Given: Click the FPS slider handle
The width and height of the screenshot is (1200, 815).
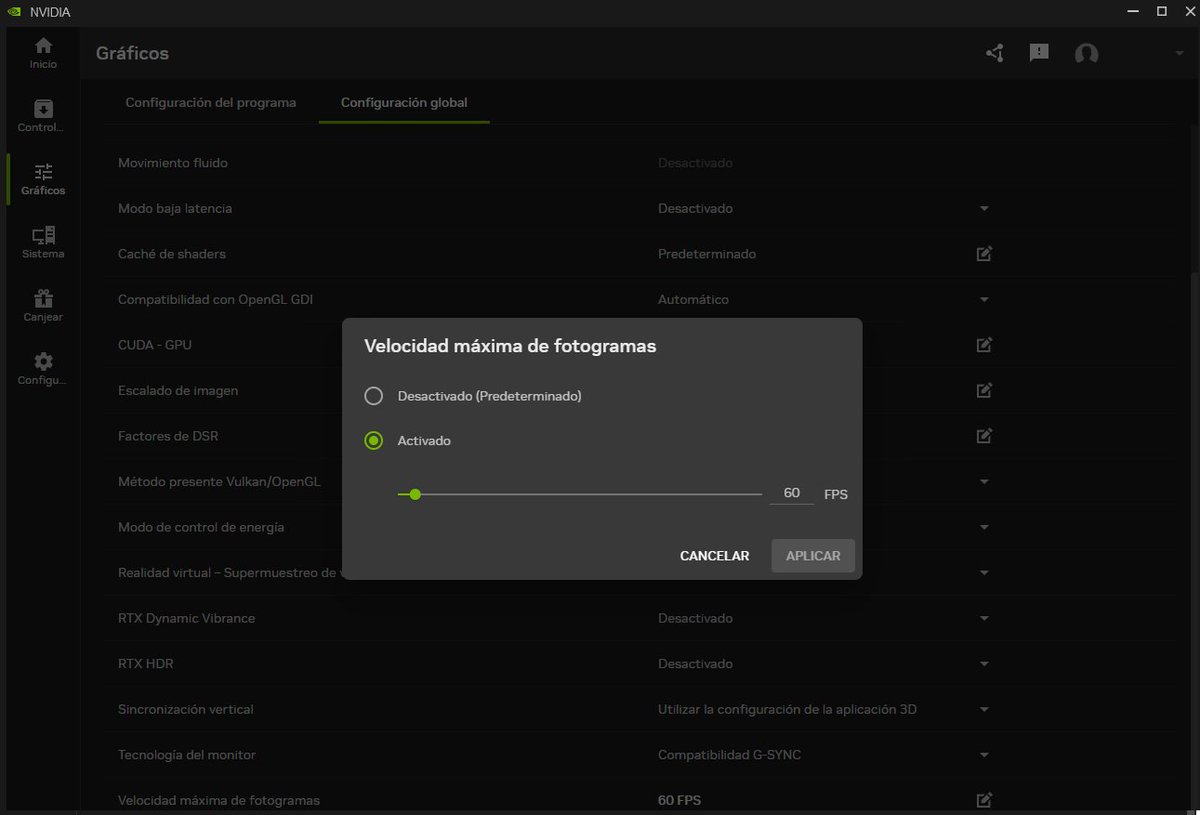Looking at the screenshot, I should tap(415, 494).
